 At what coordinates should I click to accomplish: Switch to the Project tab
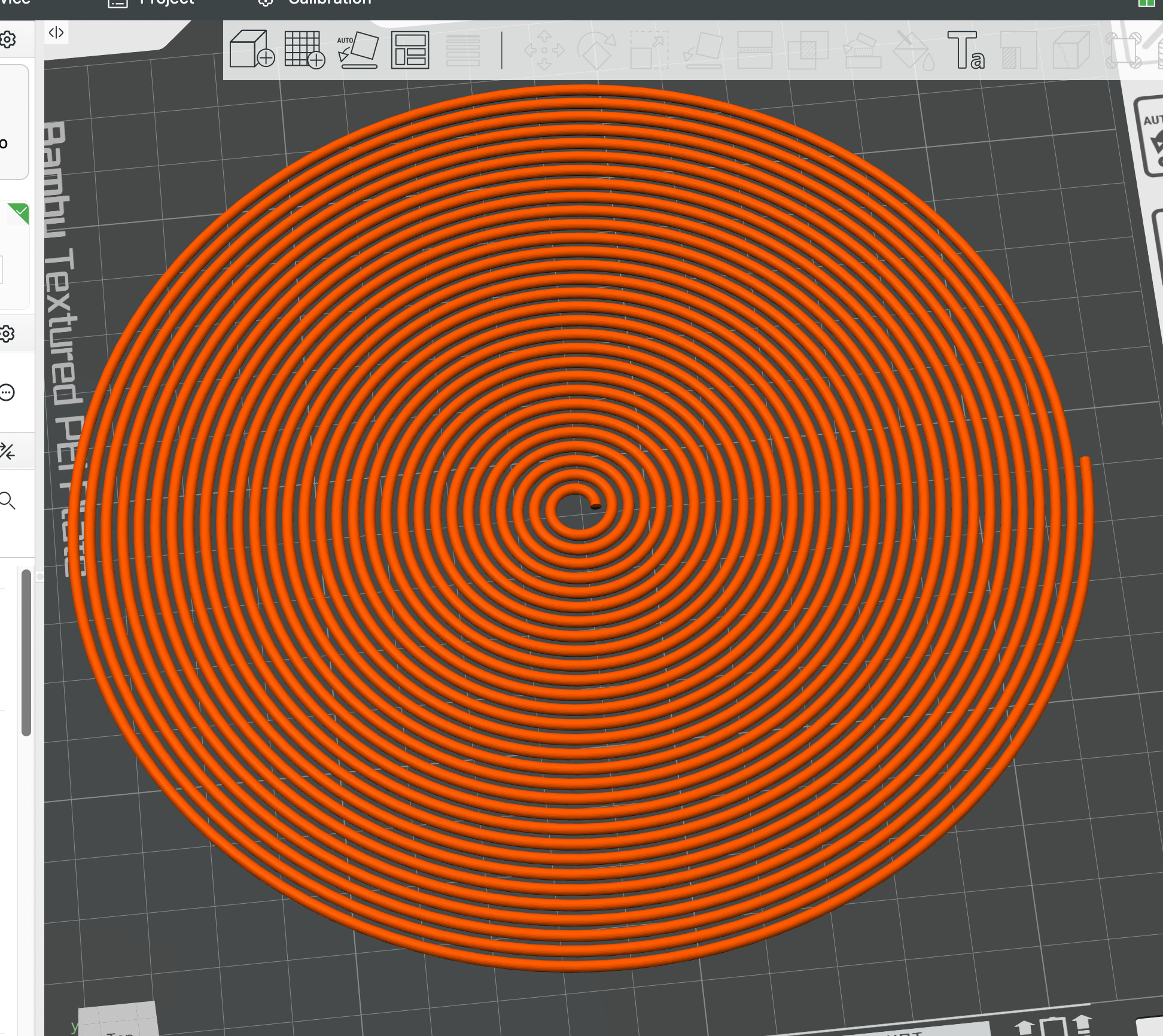(166, 2)
